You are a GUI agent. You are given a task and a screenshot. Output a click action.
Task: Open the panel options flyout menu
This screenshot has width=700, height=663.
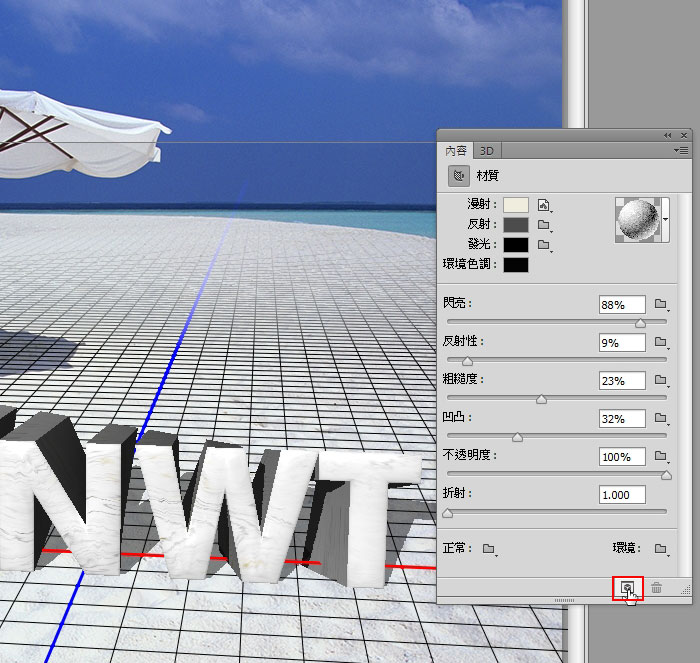pyautogui.click(x=682, y=151)
